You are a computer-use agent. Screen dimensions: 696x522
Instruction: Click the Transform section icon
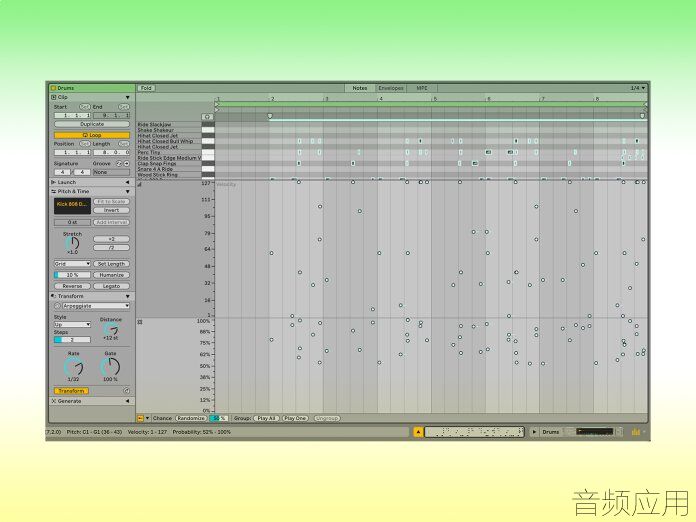(54, 296)
